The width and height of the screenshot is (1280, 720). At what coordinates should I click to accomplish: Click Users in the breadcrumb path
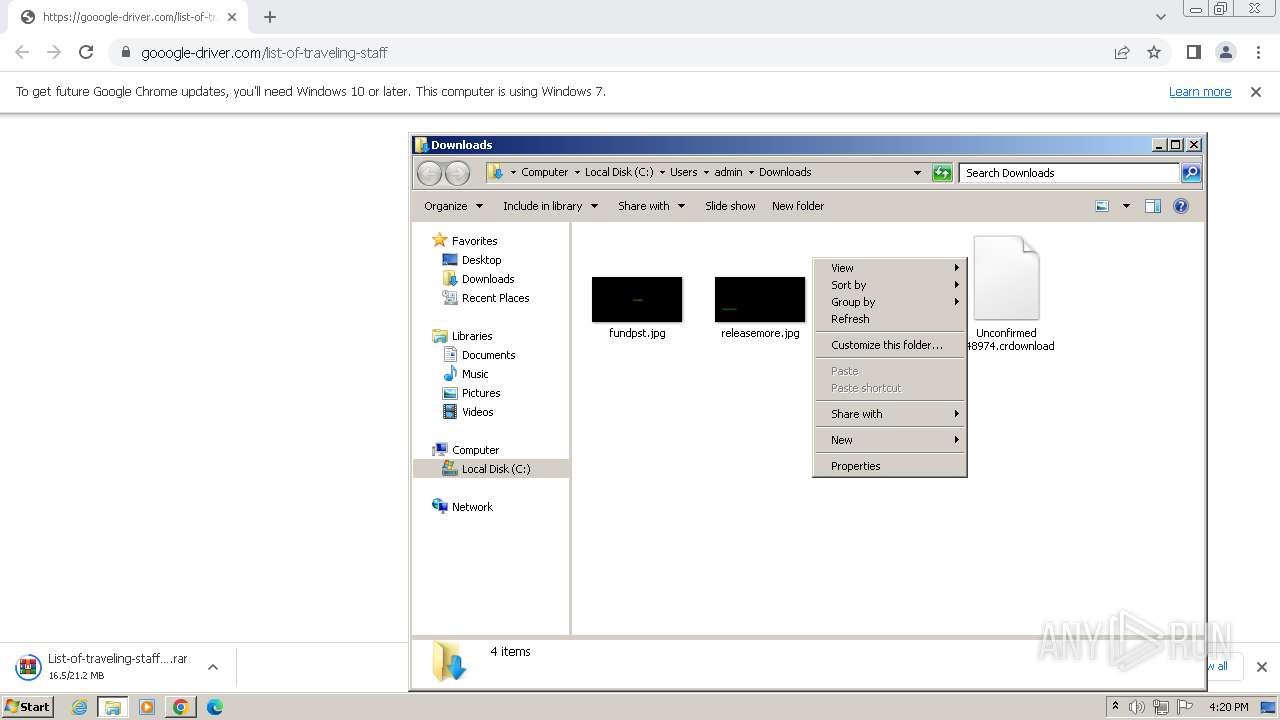coord(684,172)
